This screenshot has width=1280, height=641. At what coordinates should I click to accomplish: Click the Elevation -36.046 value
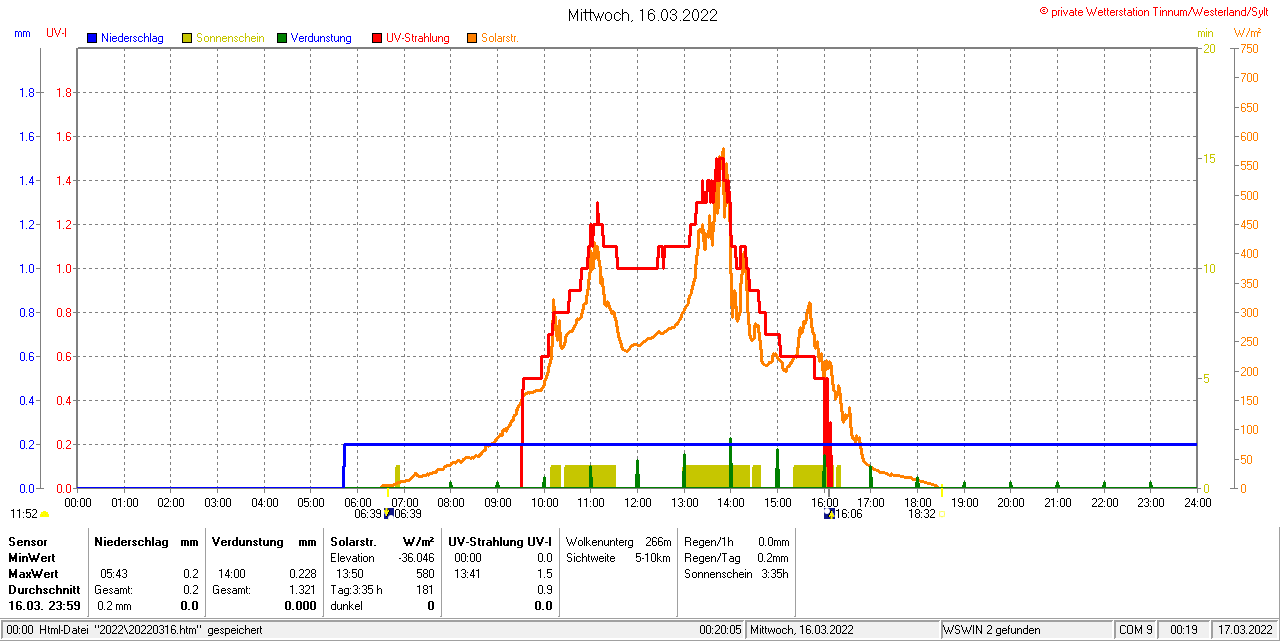[415, 558]
